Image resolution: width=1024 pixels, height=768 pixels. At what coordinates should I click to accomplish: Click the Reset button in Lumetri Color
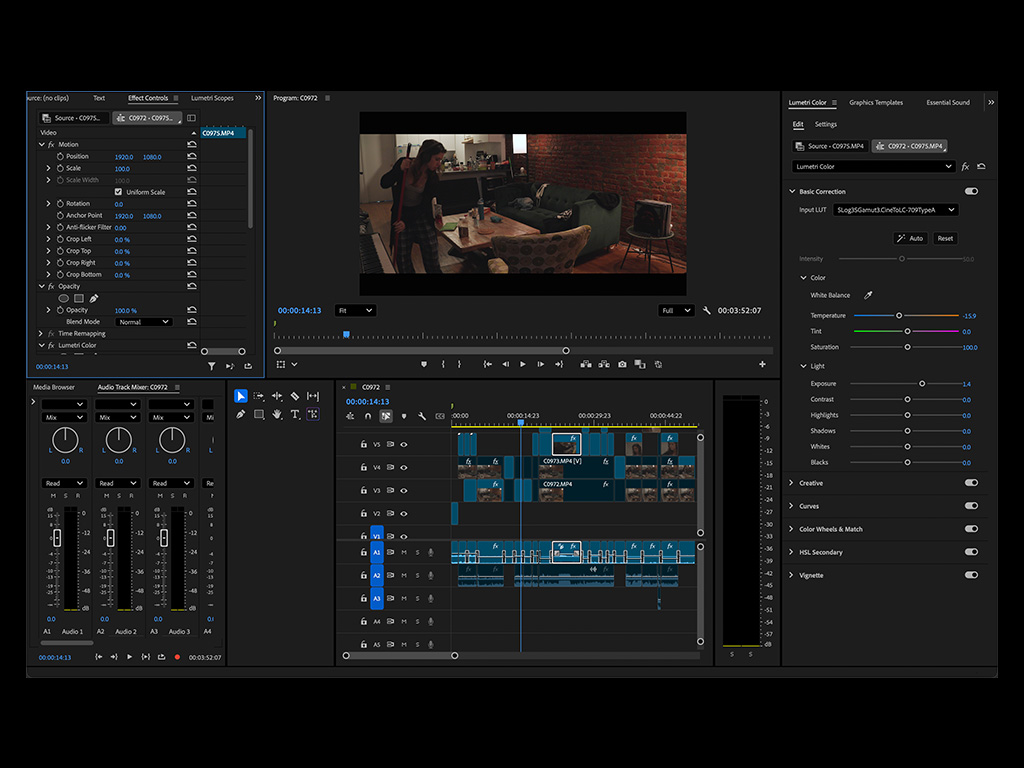[948, 237]
